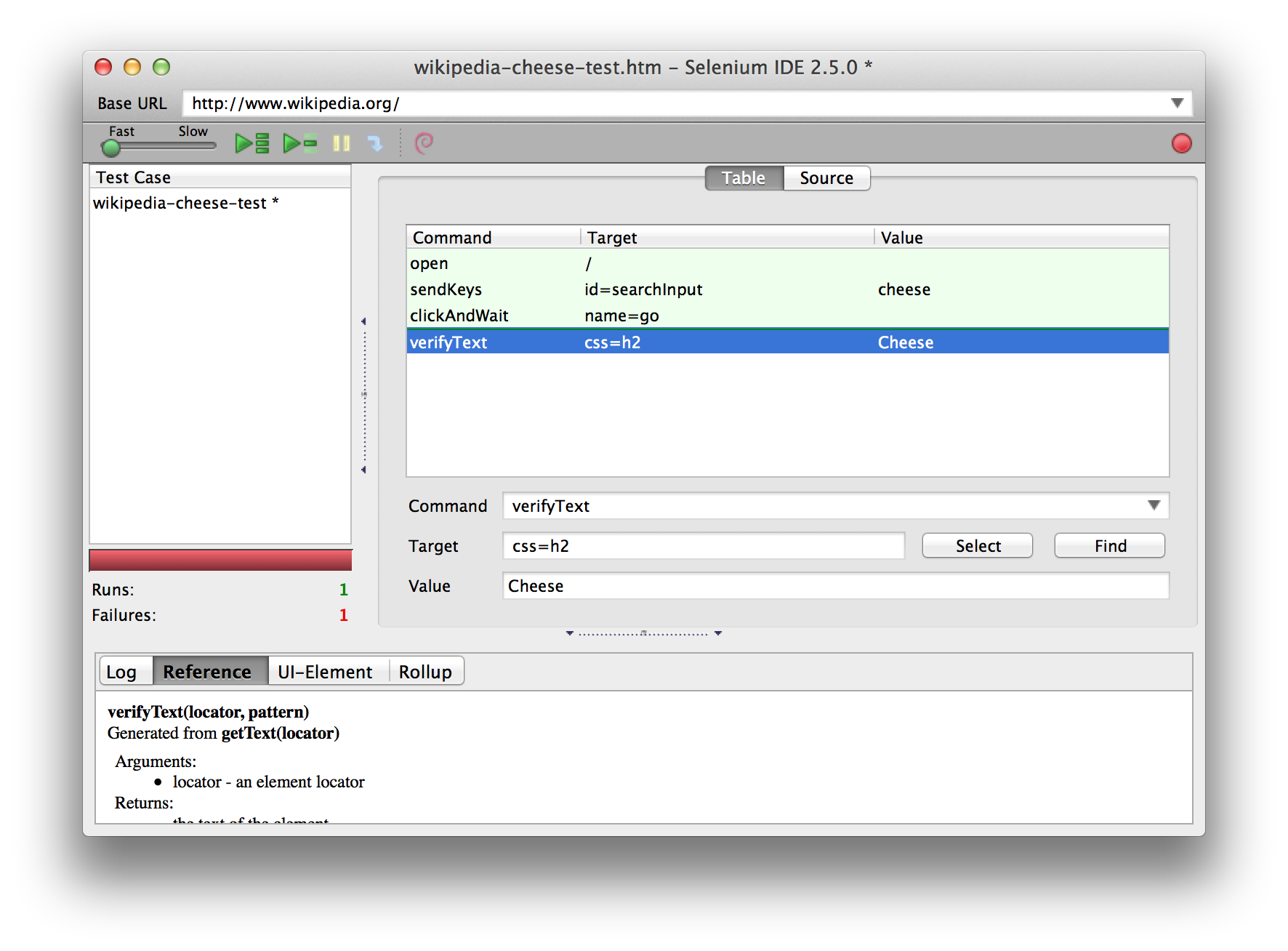Open the Rollup tab
1288x951 pixels.
click(x=425, y=672)
